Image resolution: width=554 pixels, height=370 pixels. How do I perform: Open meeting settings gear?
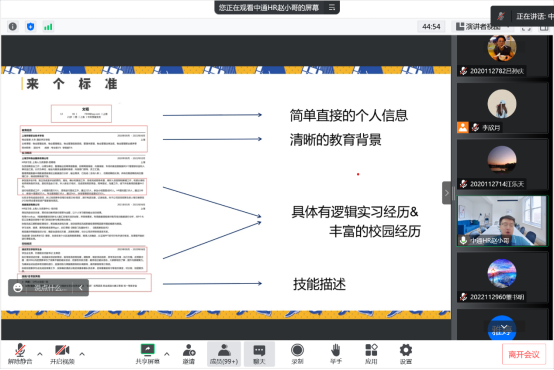pyautogui.click(x=406, y=354)
